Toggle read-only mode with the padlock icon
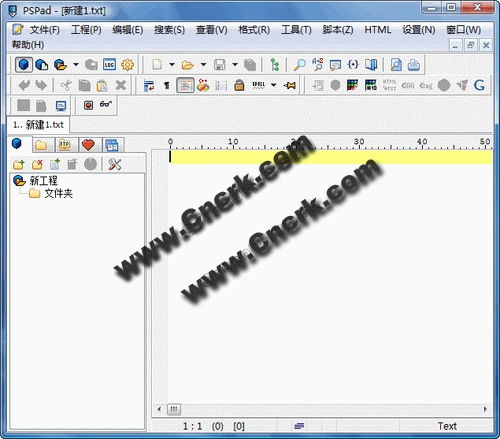Viewport: 500px width, 439px height. point(239,85)
